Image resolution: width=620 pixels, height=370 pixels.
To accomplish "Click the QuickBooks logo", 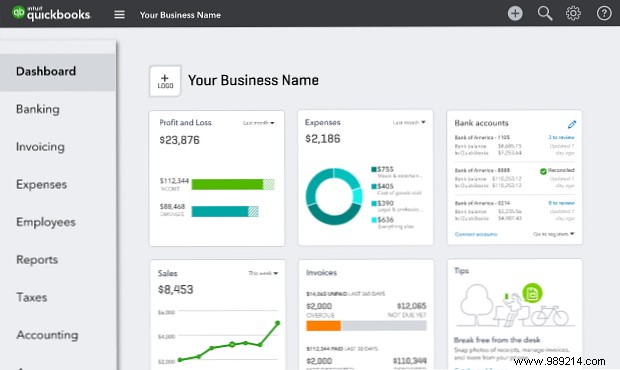I will pyautogui.click(x=51, y=13).
